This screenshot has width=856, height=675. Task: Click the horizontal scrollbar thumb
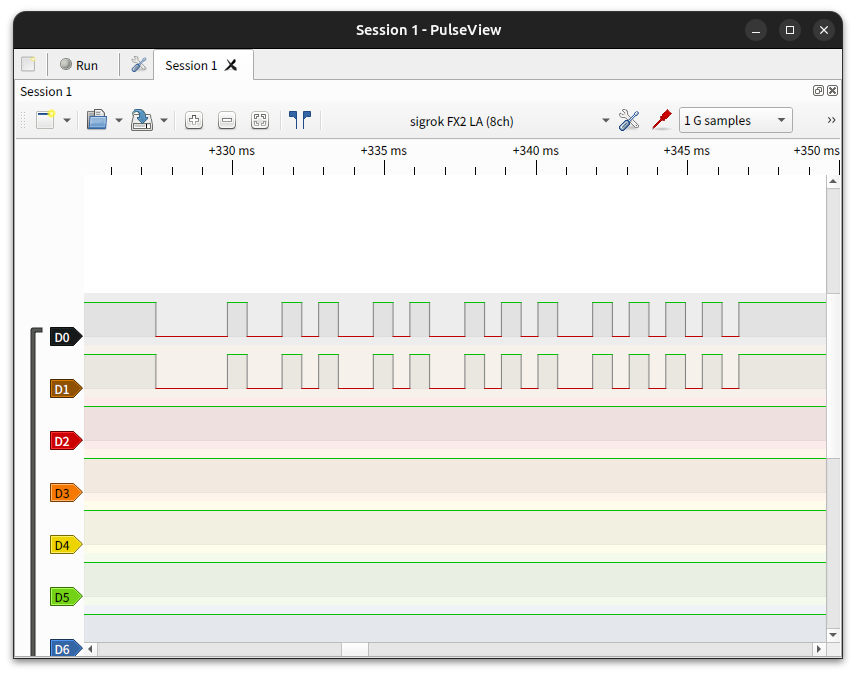355,649
